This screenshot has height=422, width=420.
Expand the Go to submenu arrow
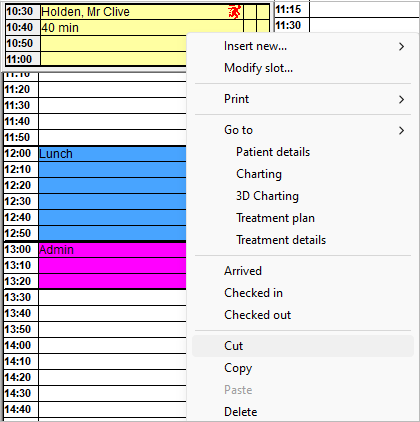coord(402,130)
